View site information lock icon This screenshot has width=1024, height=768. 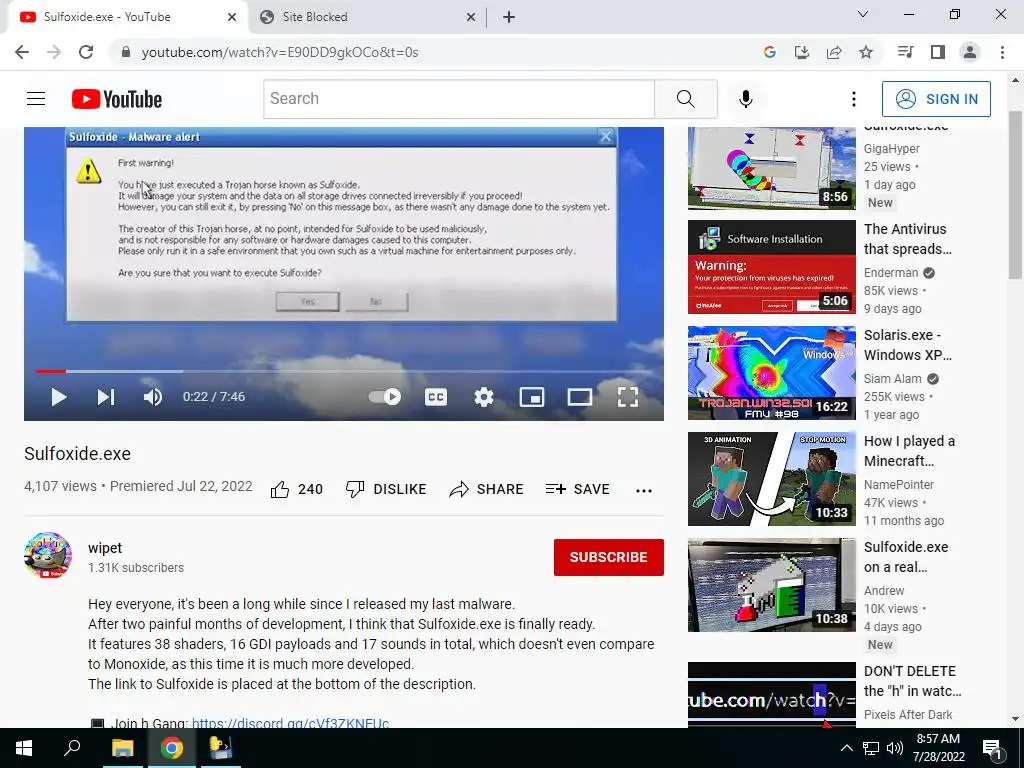(126, 52)
